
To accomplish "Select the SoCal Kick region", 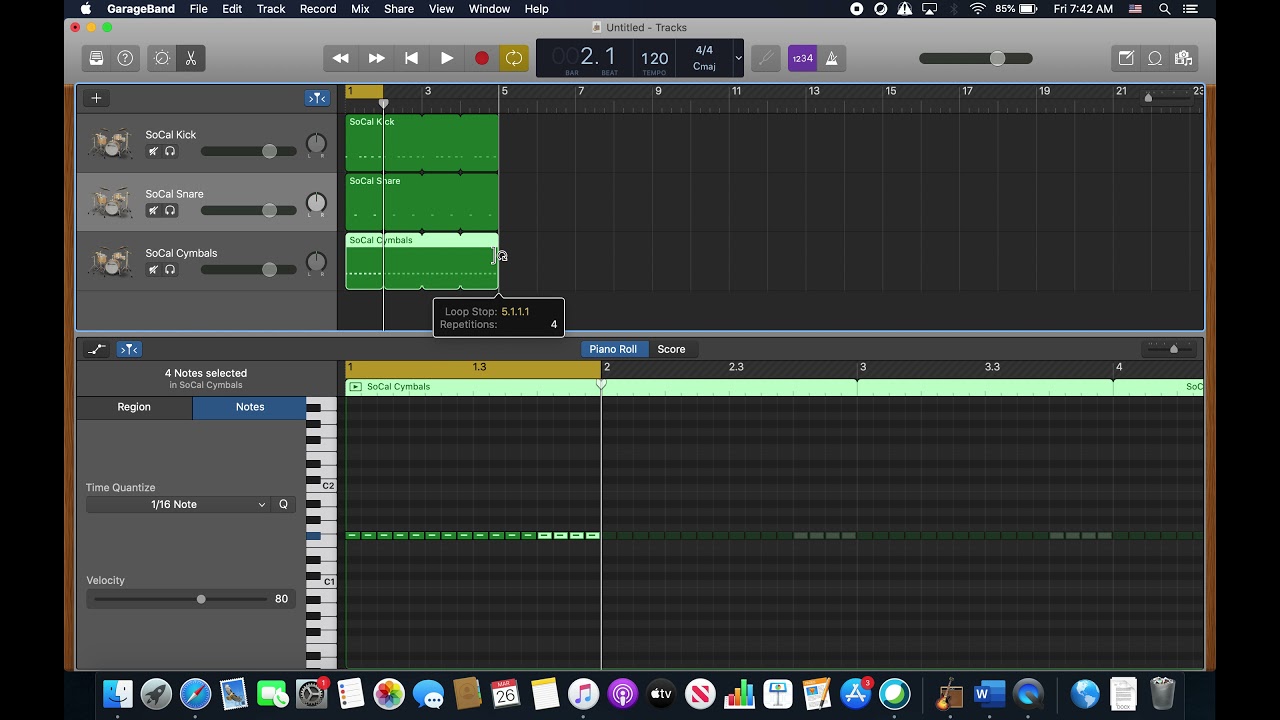I will click(x=422, y=143).
